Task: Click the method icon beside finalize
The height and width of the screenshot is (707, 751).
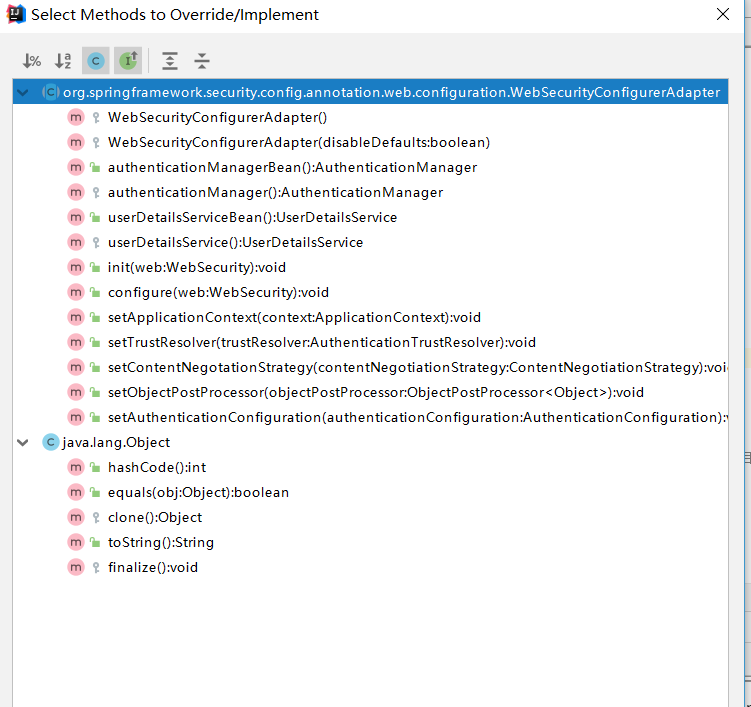Action: tap(76, 568)
